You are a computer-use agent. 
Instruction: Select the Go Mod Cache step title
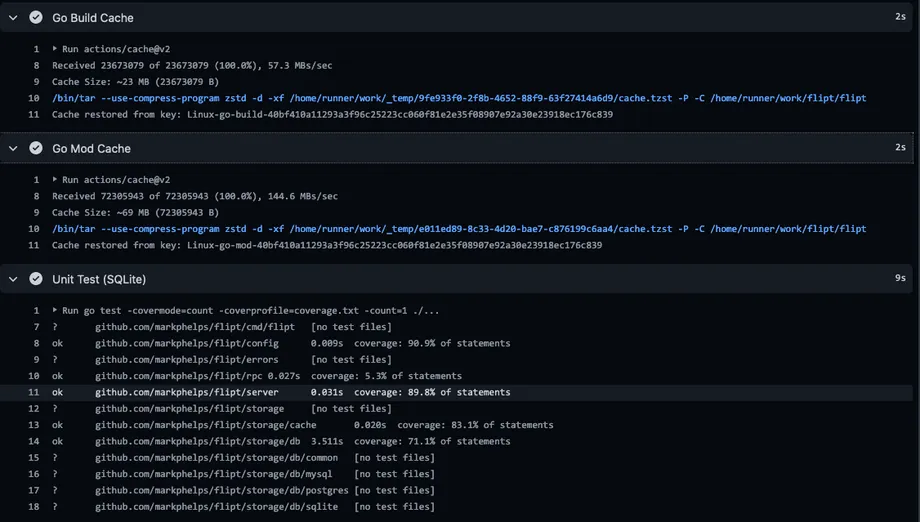(x=92, y=149)
